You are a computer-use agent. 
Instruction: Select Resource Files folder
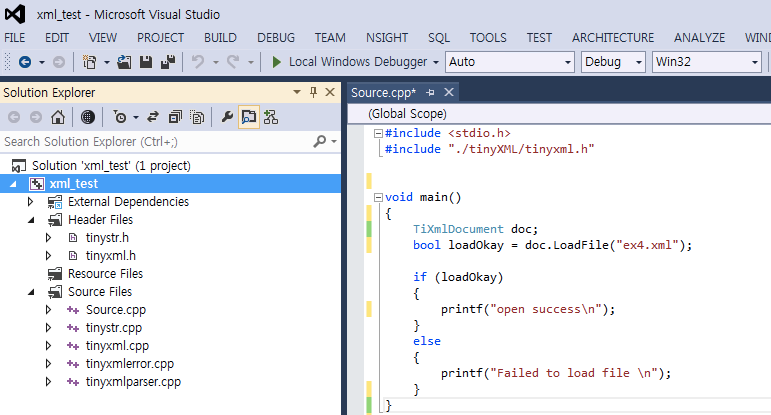pos(105,274)
